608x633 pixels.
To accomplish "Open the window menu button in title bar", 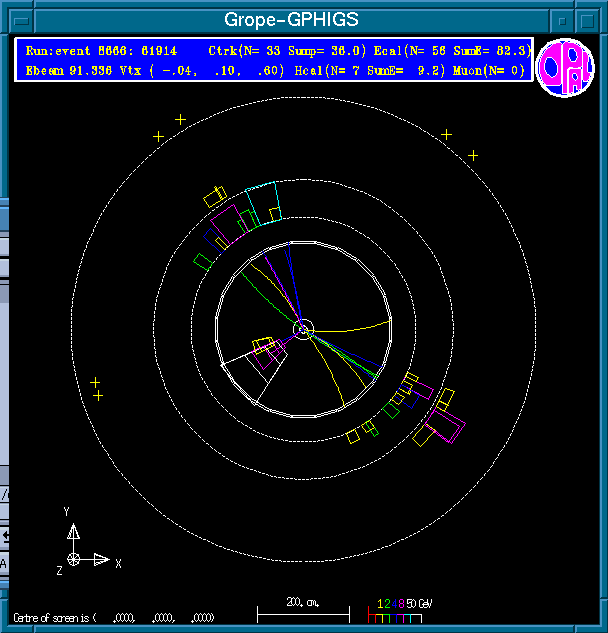I will (22, 19).
